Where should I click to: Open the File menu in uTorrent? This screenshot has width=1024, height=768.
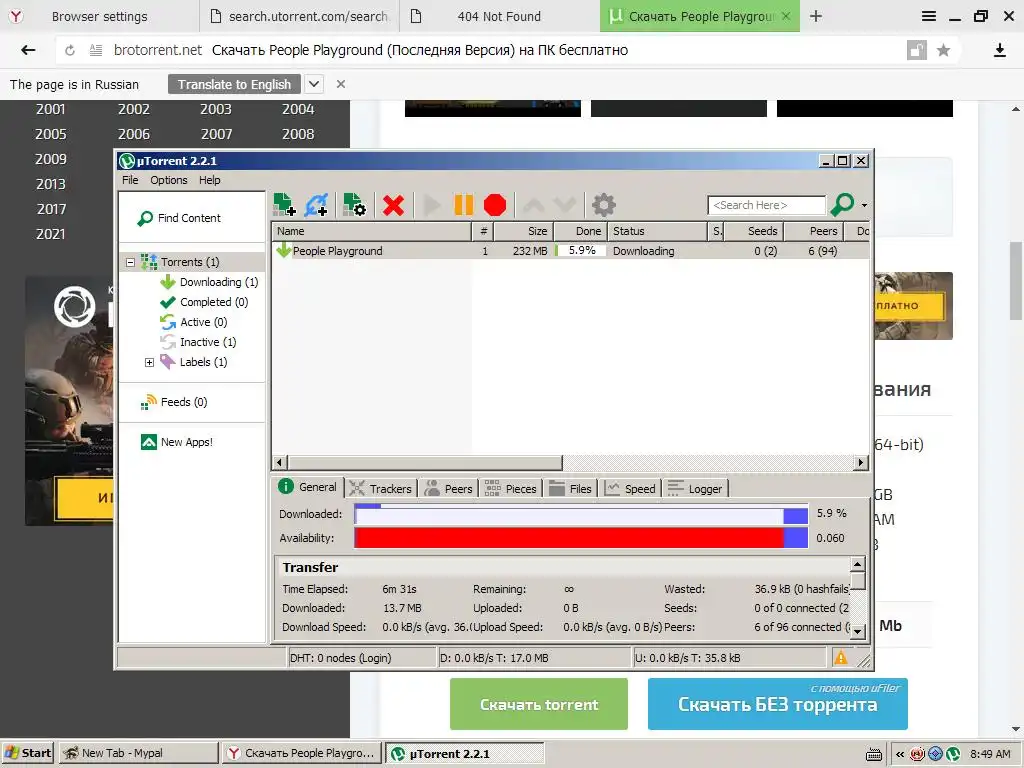point(130,180)
